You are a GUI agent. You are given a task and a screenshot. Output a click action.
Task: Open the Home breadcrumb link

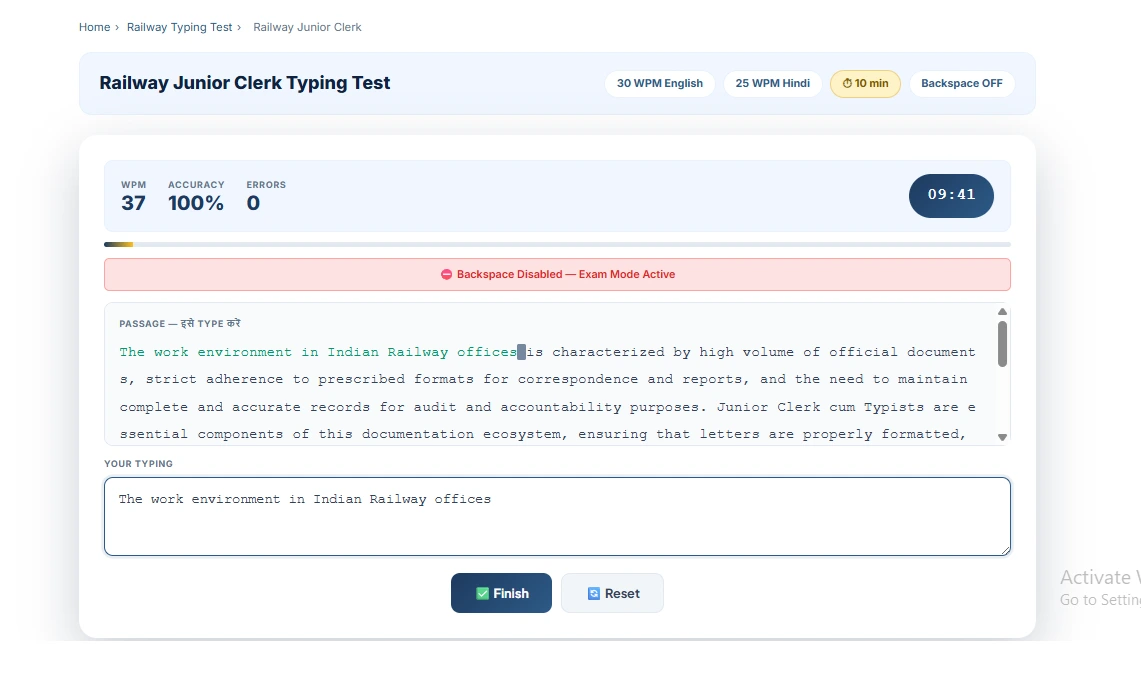(94, 27)
